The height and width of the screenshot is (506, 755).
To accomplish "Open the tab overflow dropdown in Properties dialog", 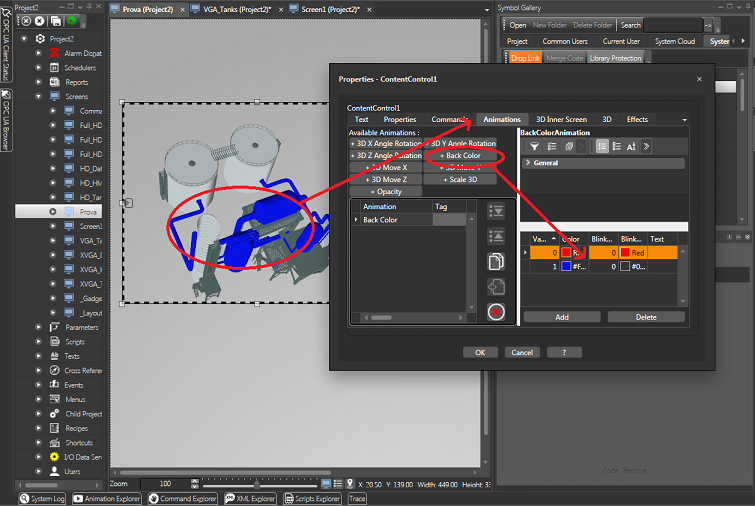I will [x=684, y=120].
